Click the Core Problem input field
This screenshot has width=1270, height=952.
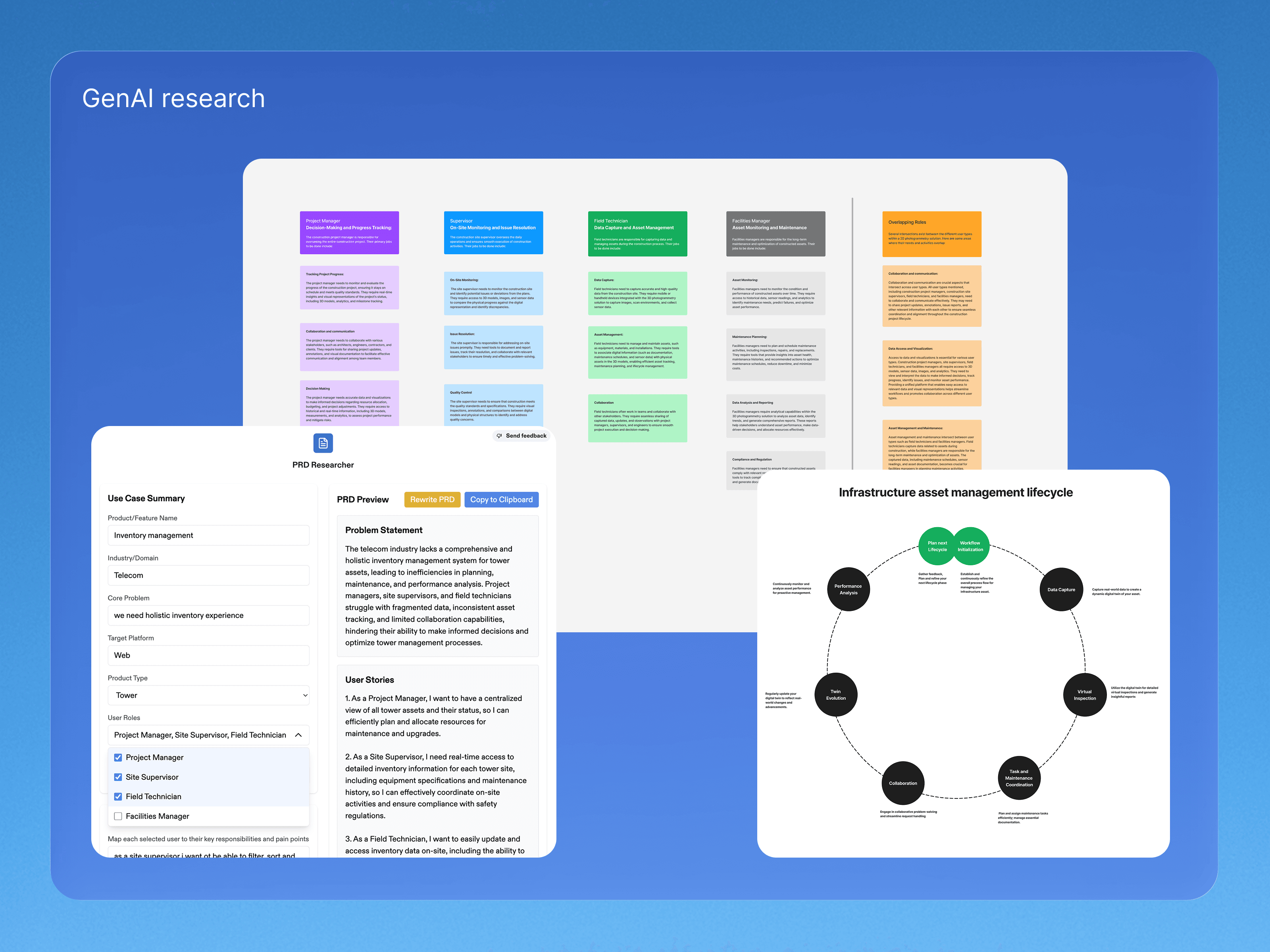208,615
